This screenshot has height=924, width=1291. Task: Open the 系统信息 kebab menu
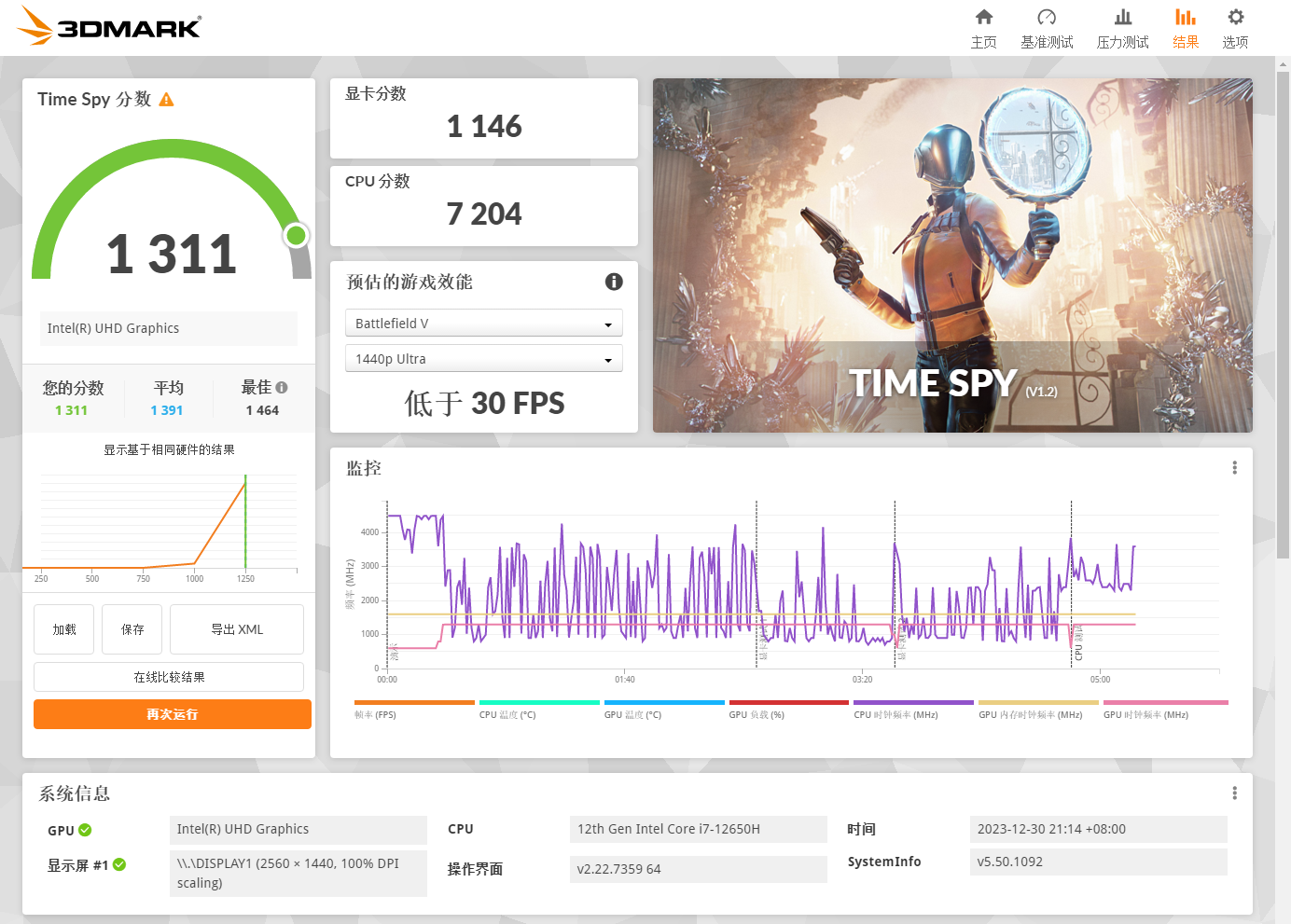click(1234, 792)
